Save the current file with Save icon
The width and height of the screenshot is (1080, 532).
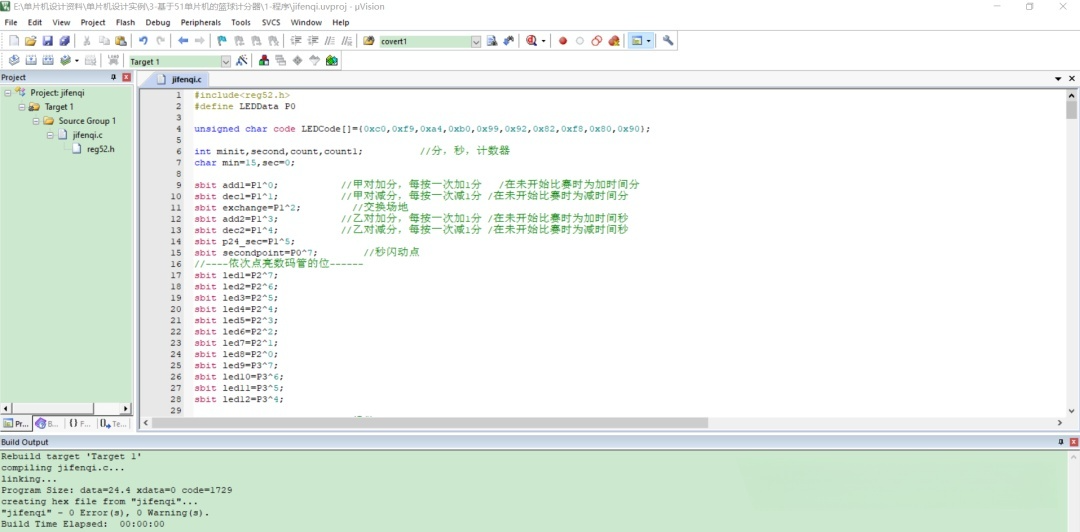(48, 41)
